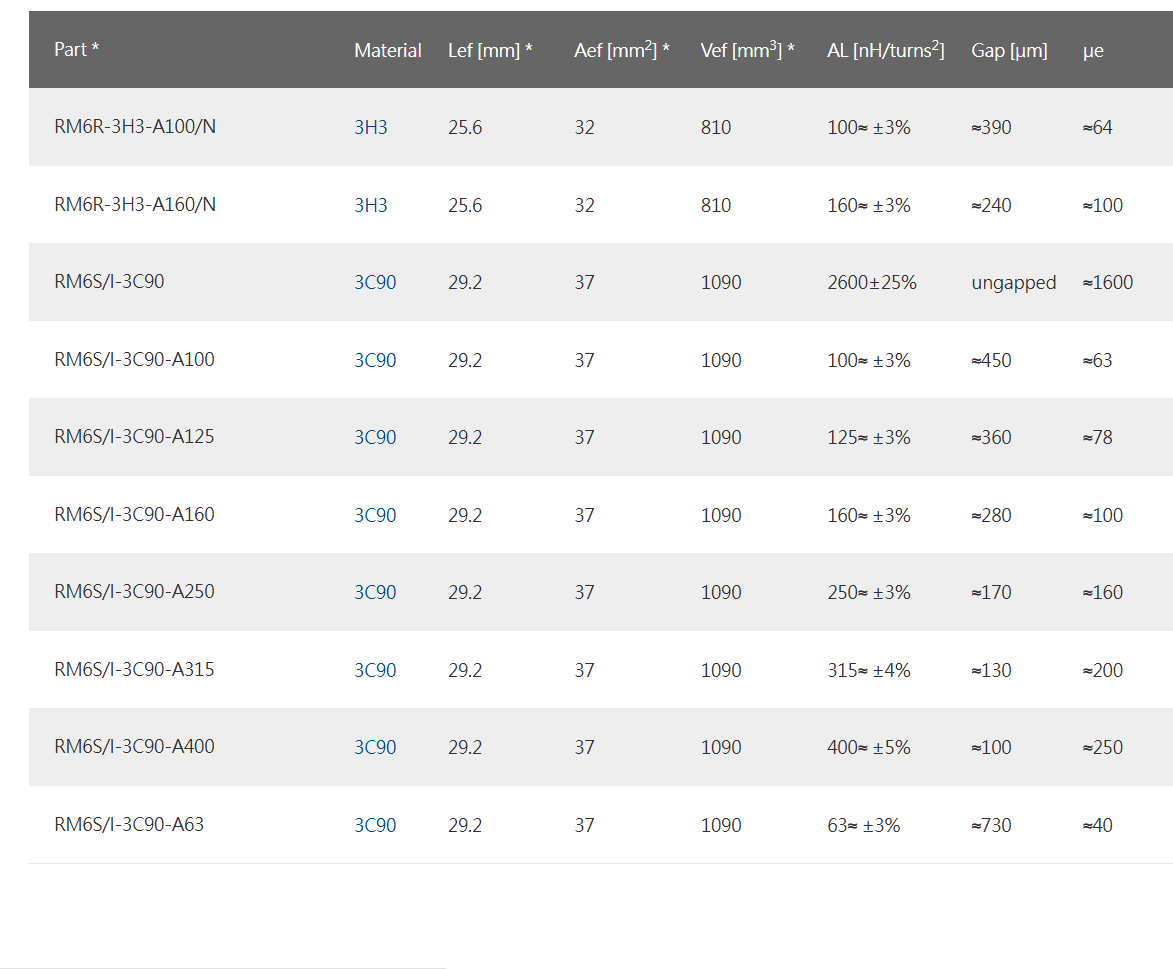Open 3C90 material link for RM6S/I-3C90-A250

tap(375, 593)
